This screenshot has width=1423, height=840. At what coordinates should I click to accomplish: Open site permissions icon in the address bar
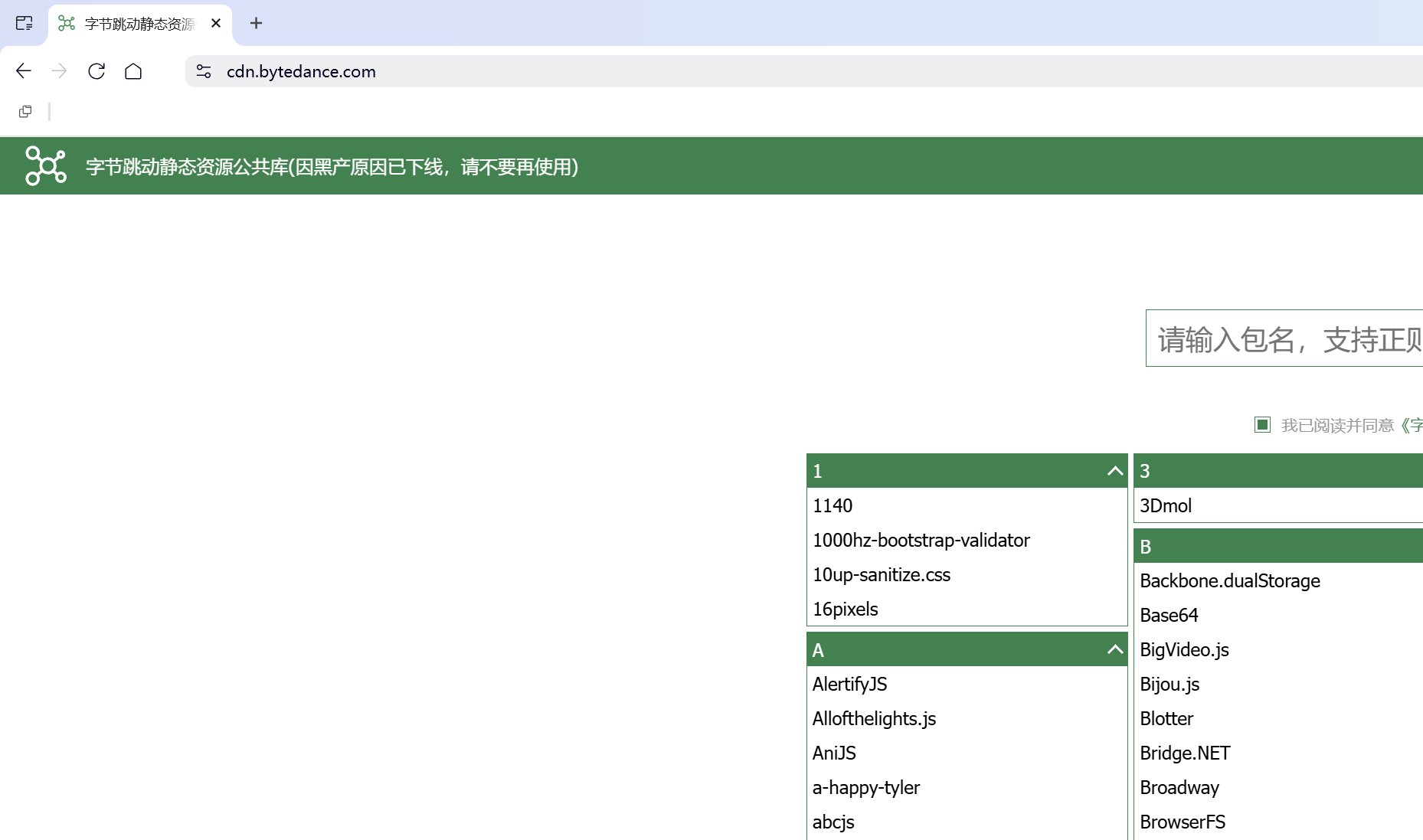pyautogui.click(x=203, y=71)
